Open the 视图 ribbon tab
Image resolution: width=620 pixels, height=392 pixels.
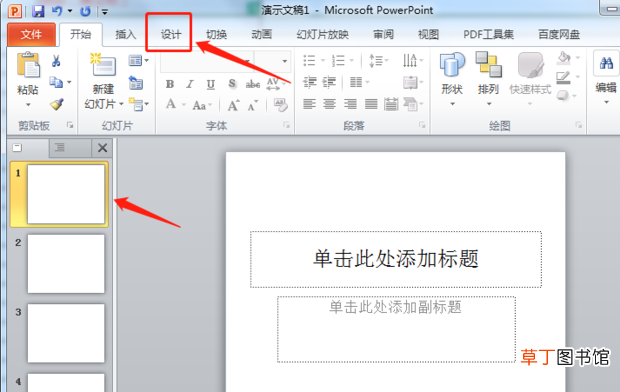point(429,34)
